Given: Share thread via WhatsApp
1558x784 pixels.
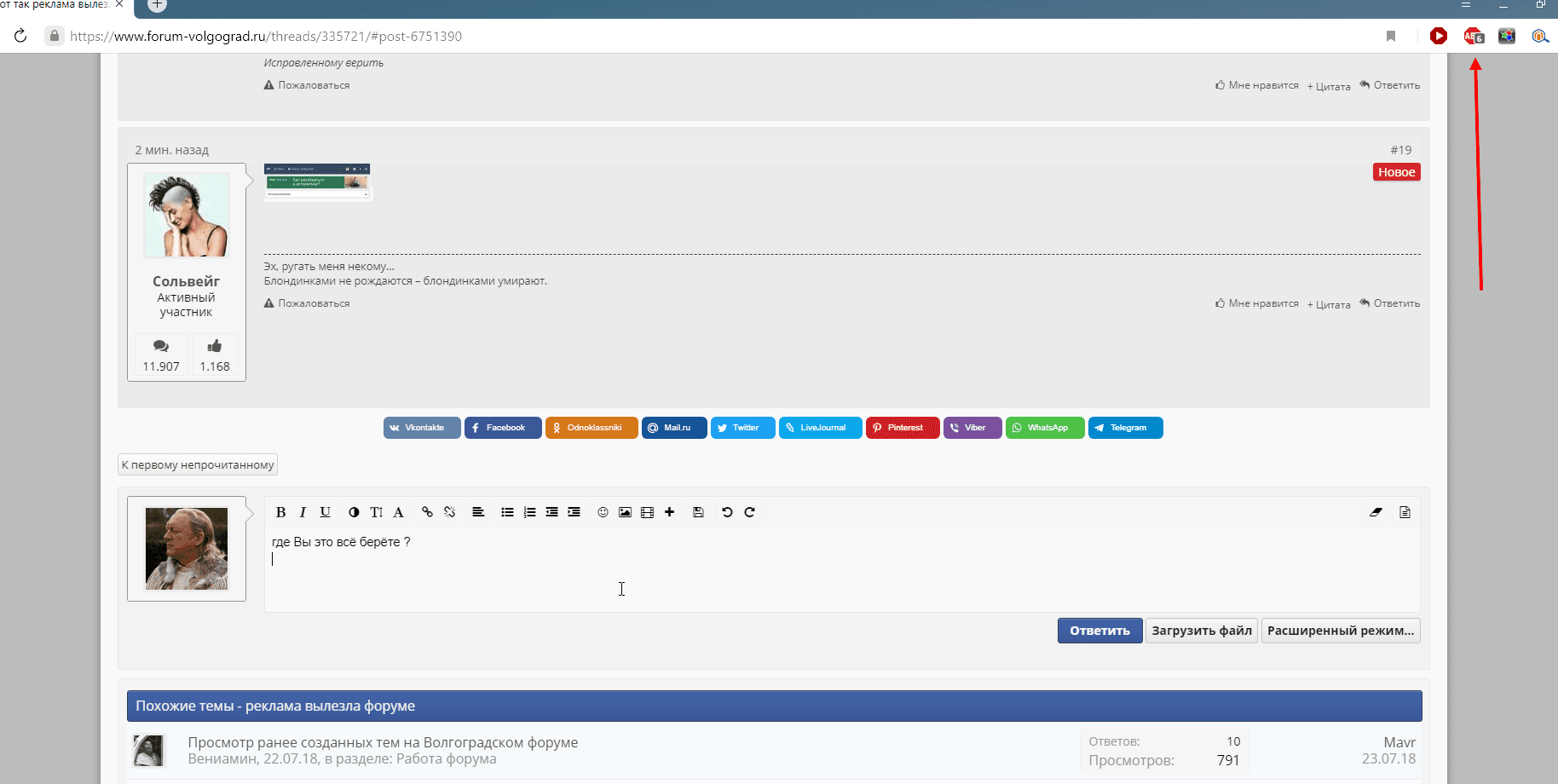Looking at the screenshot, I should click(1045, 428).
